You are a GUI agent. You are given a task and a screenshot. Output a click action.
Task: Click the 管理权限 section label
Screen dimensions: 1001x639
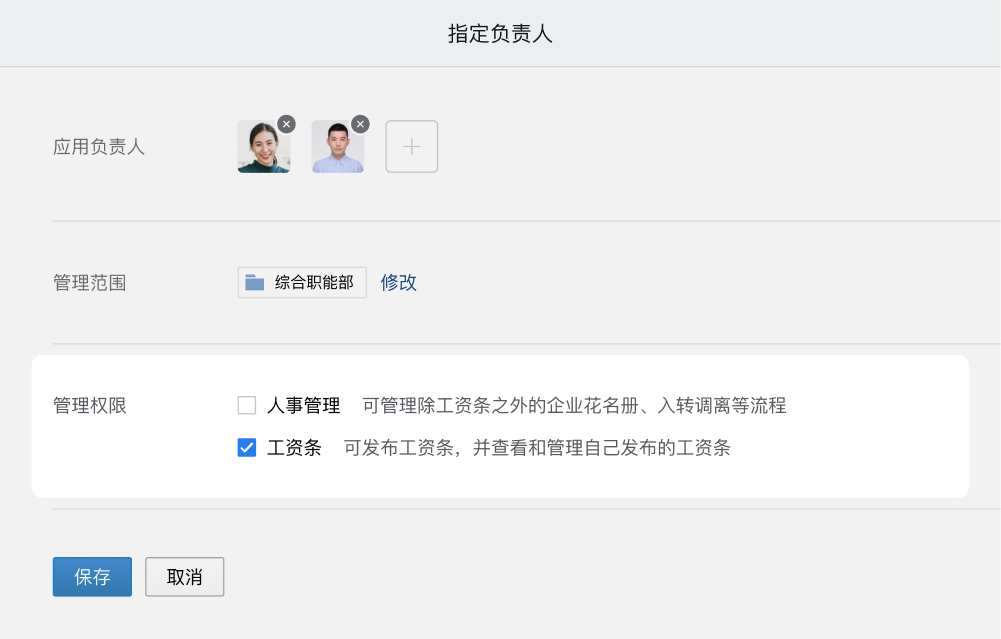coord(90,406)
